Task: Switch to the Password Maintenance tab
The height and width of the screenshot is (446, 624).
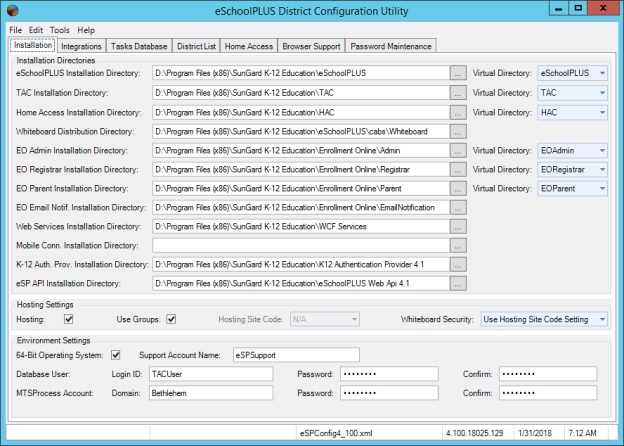Action: point(391,46)
